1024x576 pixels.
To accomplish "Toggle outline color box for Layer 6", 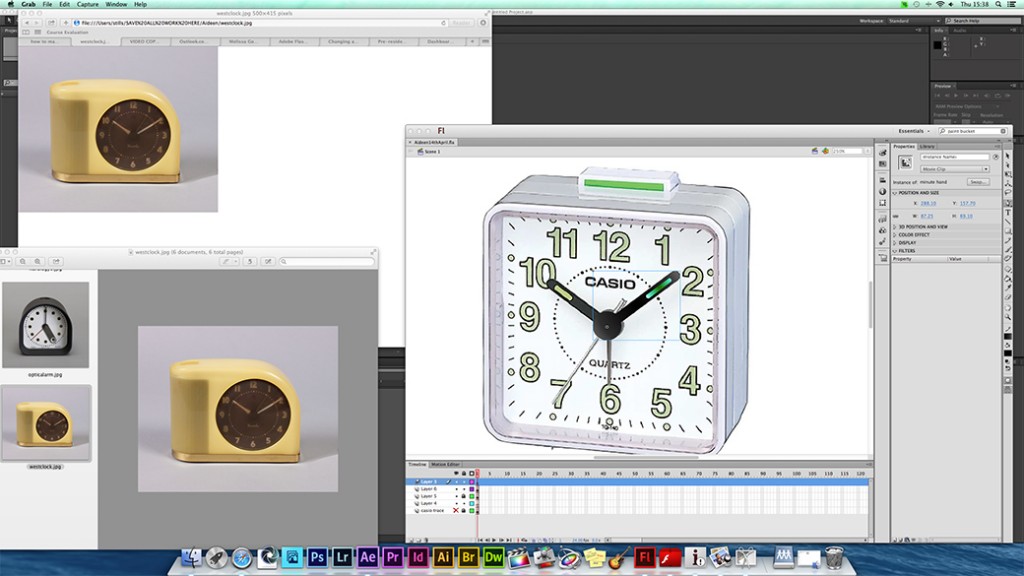I will (472, 489).
